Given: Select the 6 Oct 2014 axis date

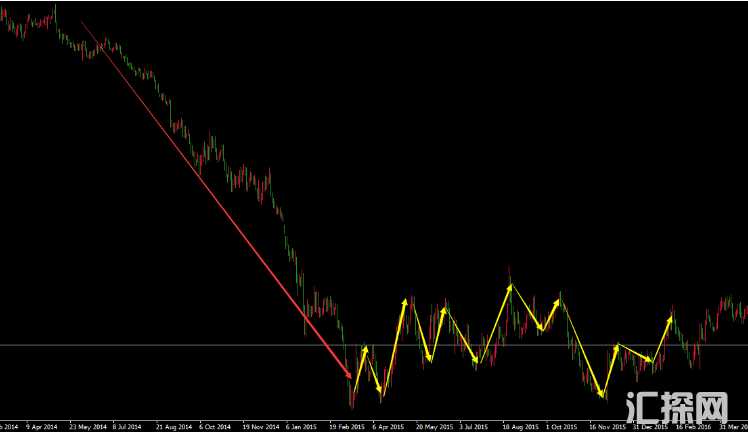Looking at the screenshot, I should (215, 426).
